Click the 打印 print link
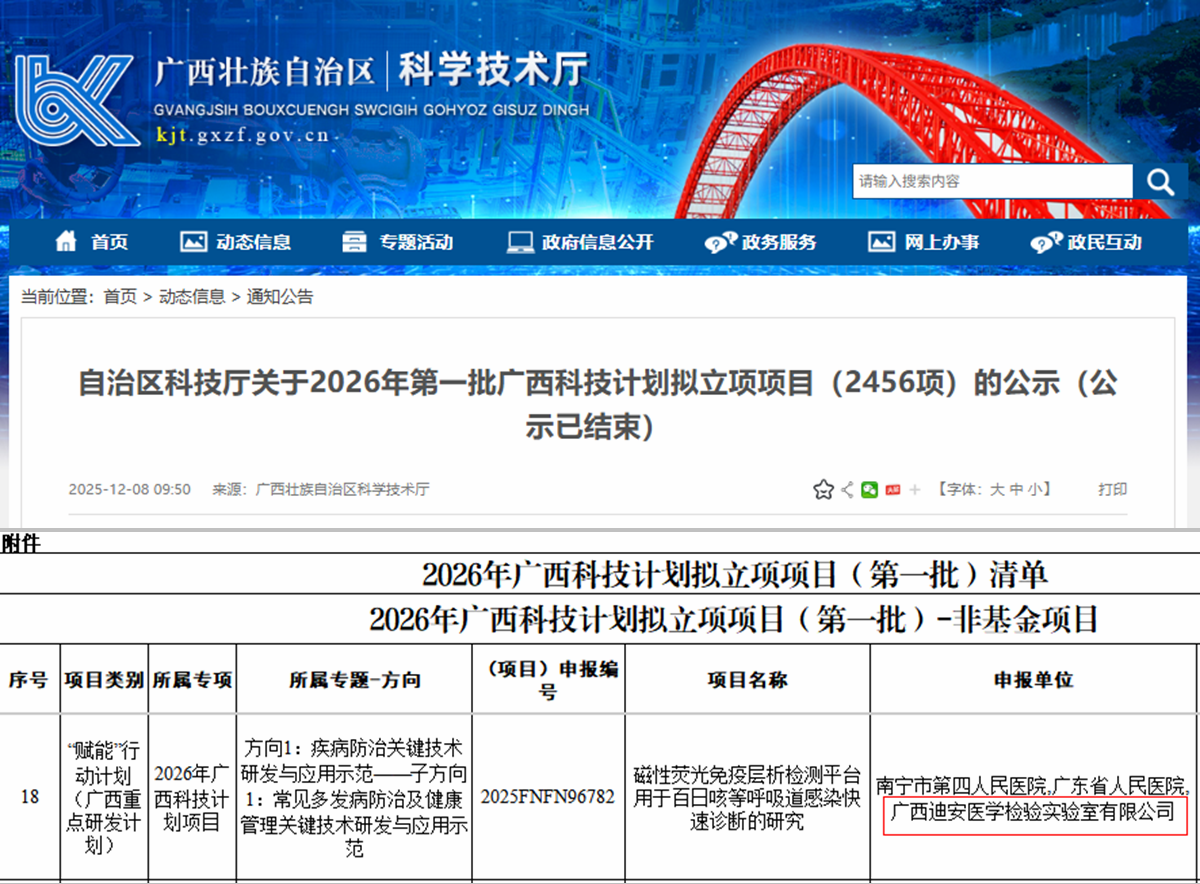This screenshot has width=1200, height=884. click(1112, 490)
